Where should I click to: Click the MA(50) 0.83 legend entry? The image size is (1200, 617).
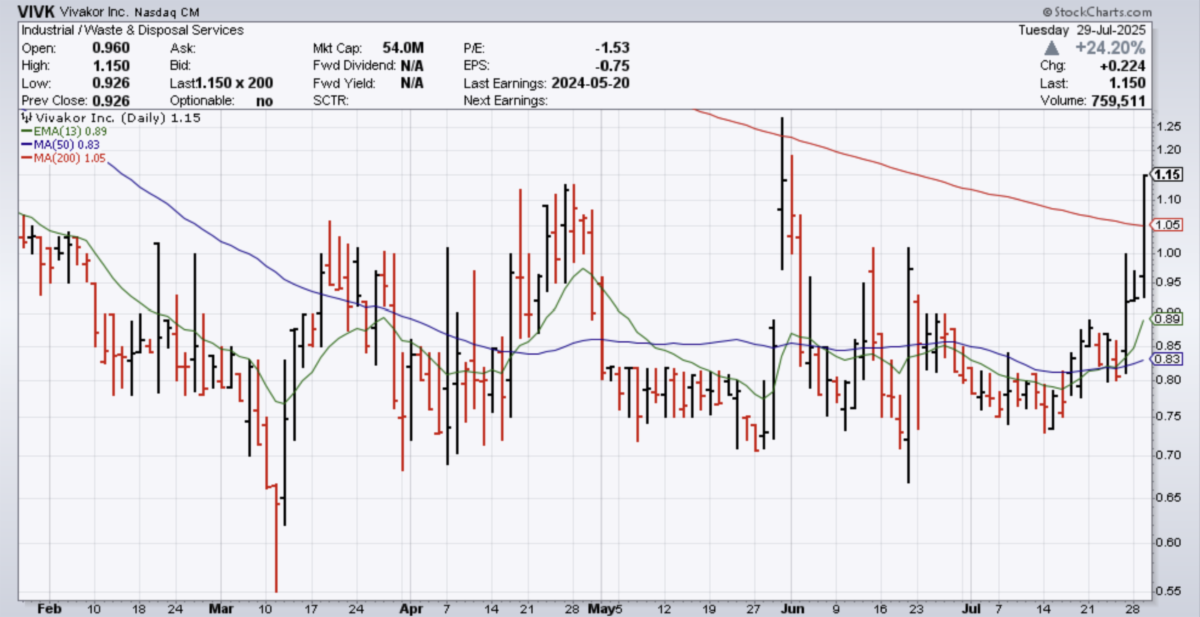[x=62, y=144]
